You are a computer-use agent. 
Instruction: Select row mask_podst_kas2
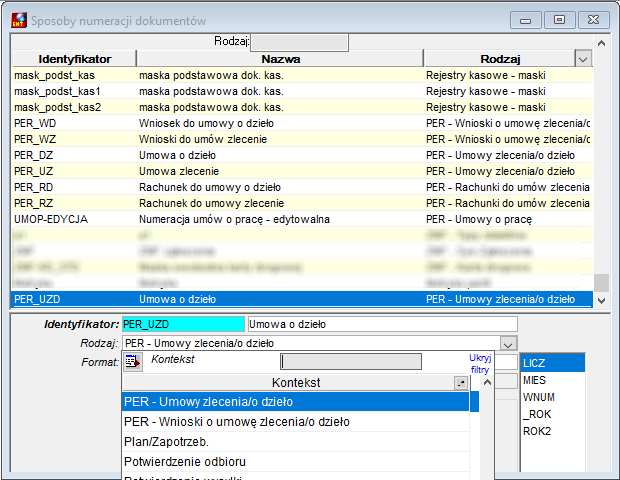[302, 107]
